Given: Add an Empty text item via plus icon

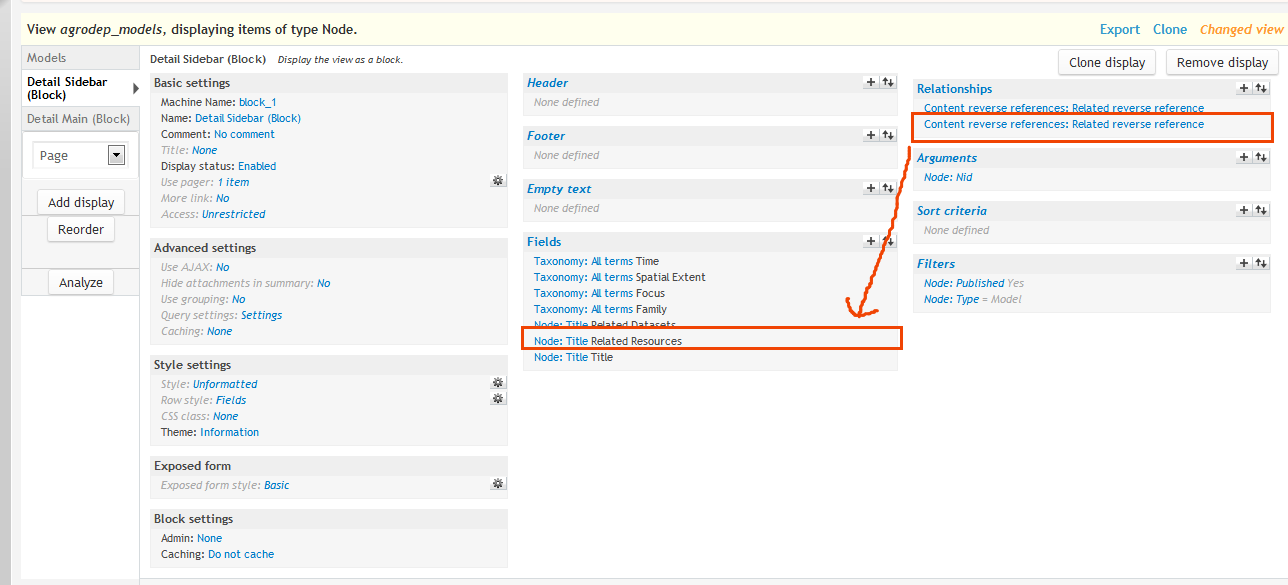Looking at the screenshot, I should click(x=871, y=189).
